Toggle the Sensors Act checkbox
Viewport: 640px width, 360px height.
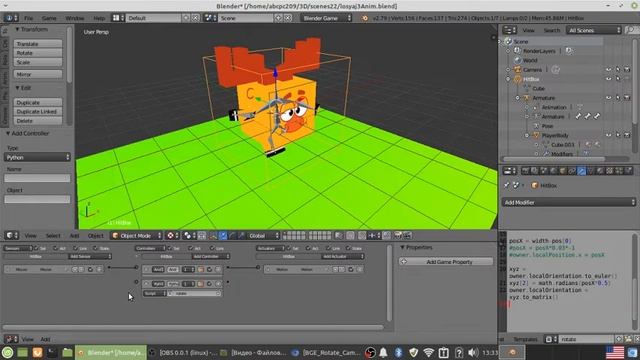point(56,248)
